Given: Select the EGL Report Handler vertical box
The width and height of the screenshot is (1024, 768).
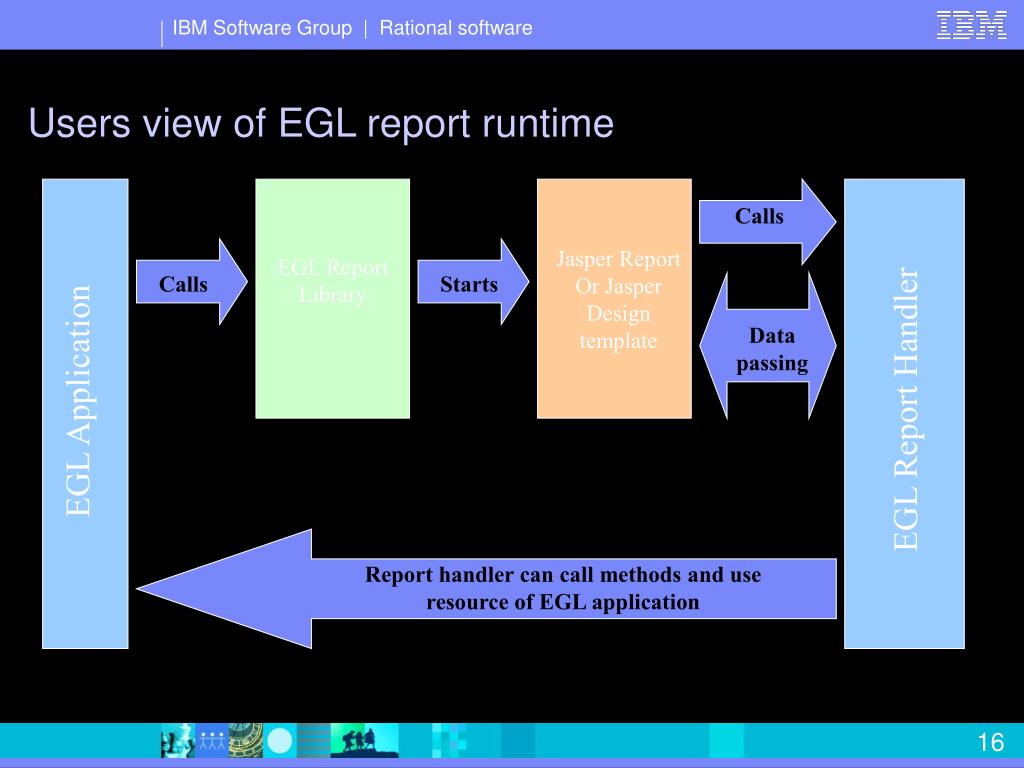Looking at the screenshot, I should point(904,413).
